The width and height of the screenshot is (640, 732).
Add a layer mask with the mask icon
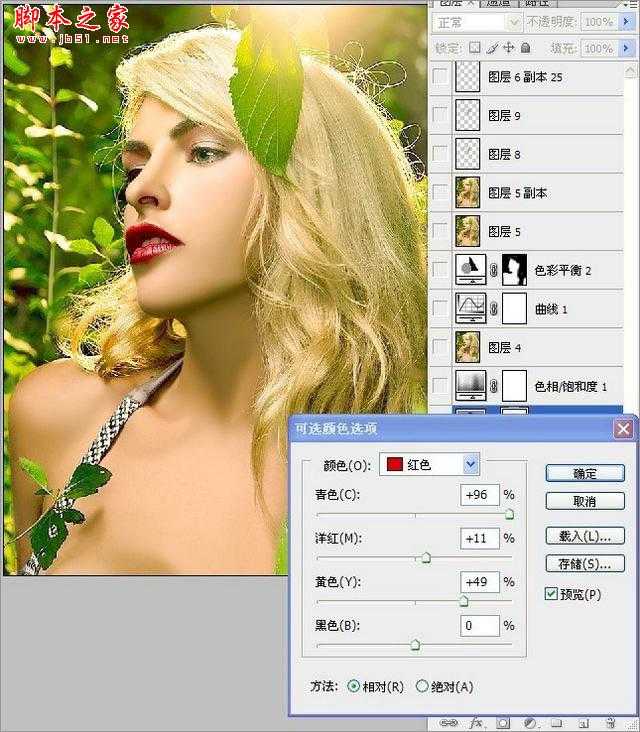503,724
